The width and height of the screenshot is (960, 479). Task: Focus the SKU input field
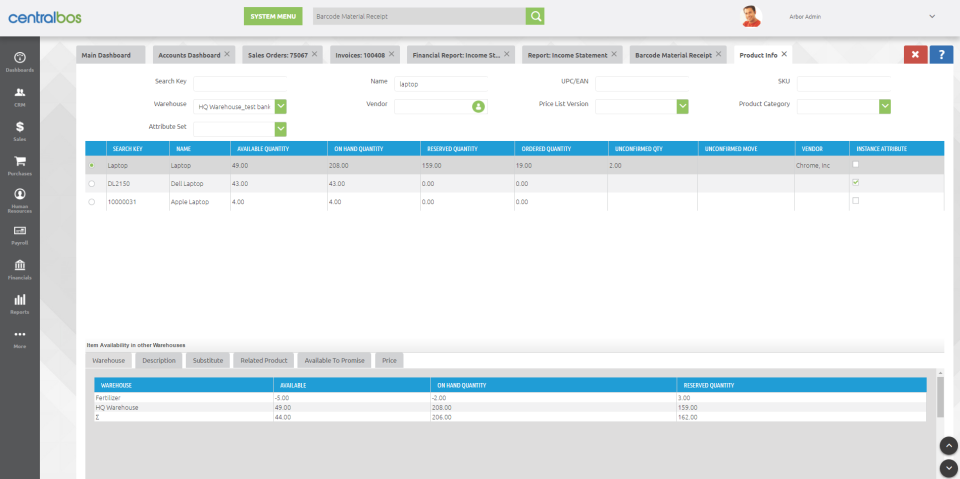pyautogui.click(x=844, y=84)
